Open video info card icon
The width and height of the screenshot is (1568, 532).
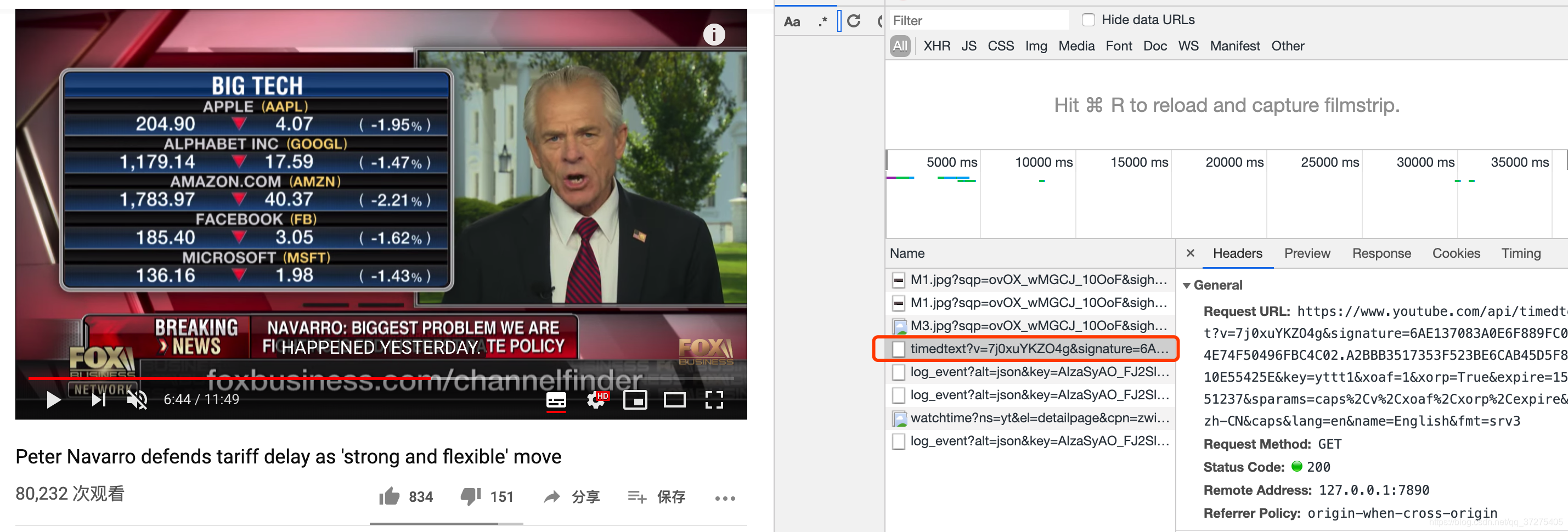[714, 34]
